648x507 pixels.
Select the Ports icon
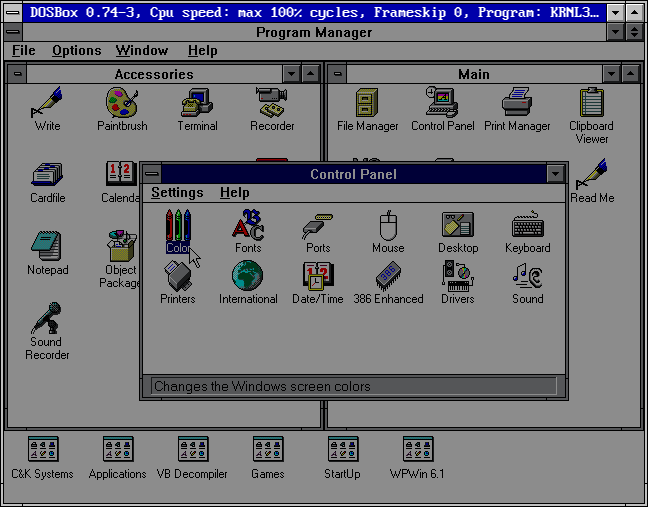tap(318, 231)
